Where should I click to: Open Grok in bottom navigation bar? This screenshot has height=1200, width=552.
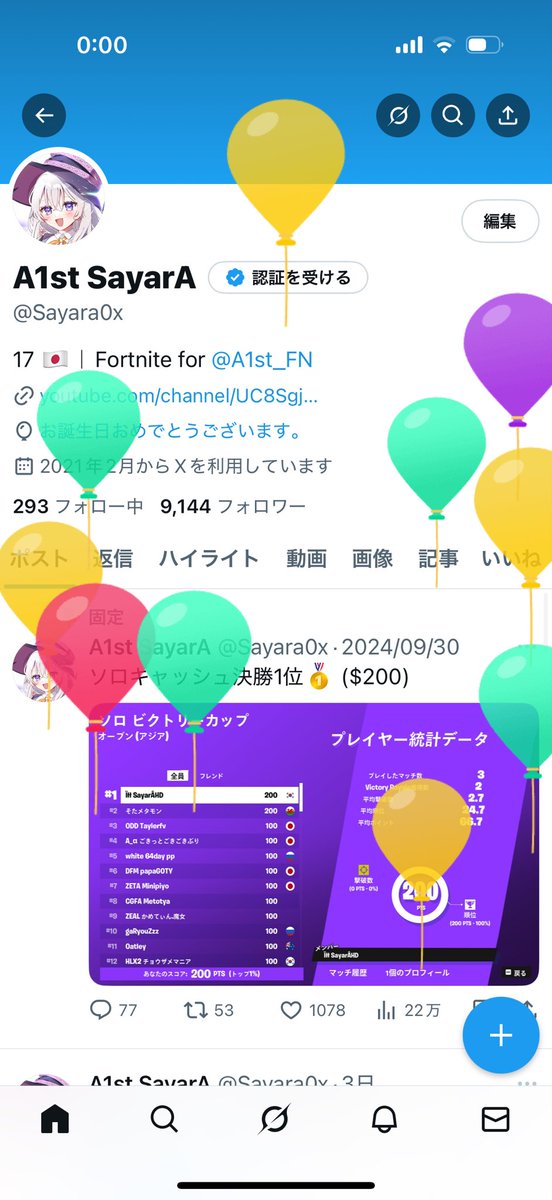tap(275, 1120)
